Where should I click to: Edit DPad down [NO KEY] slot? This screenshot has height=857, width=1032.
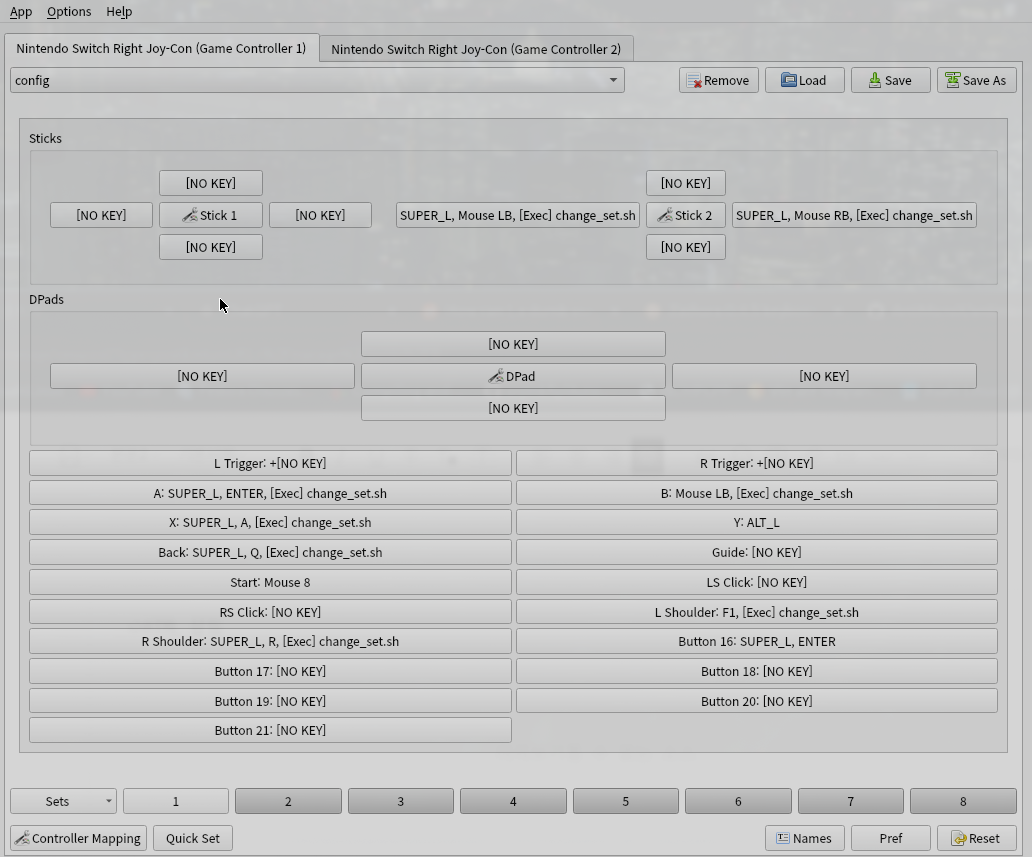pos(513,408)
